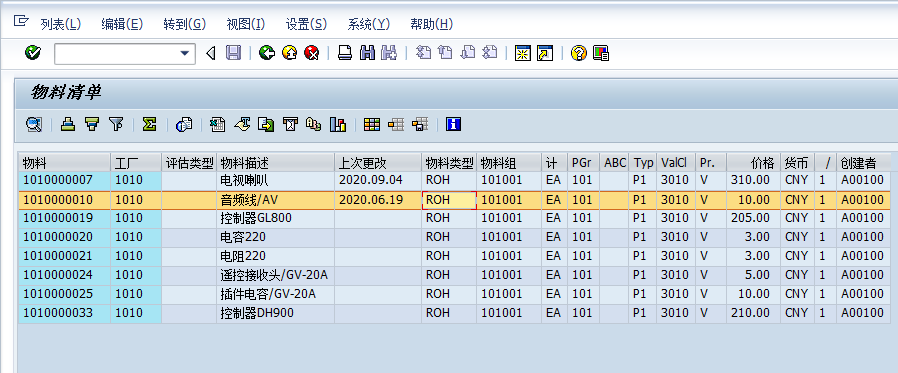Open Help with the question mark icon

[578, 54]
